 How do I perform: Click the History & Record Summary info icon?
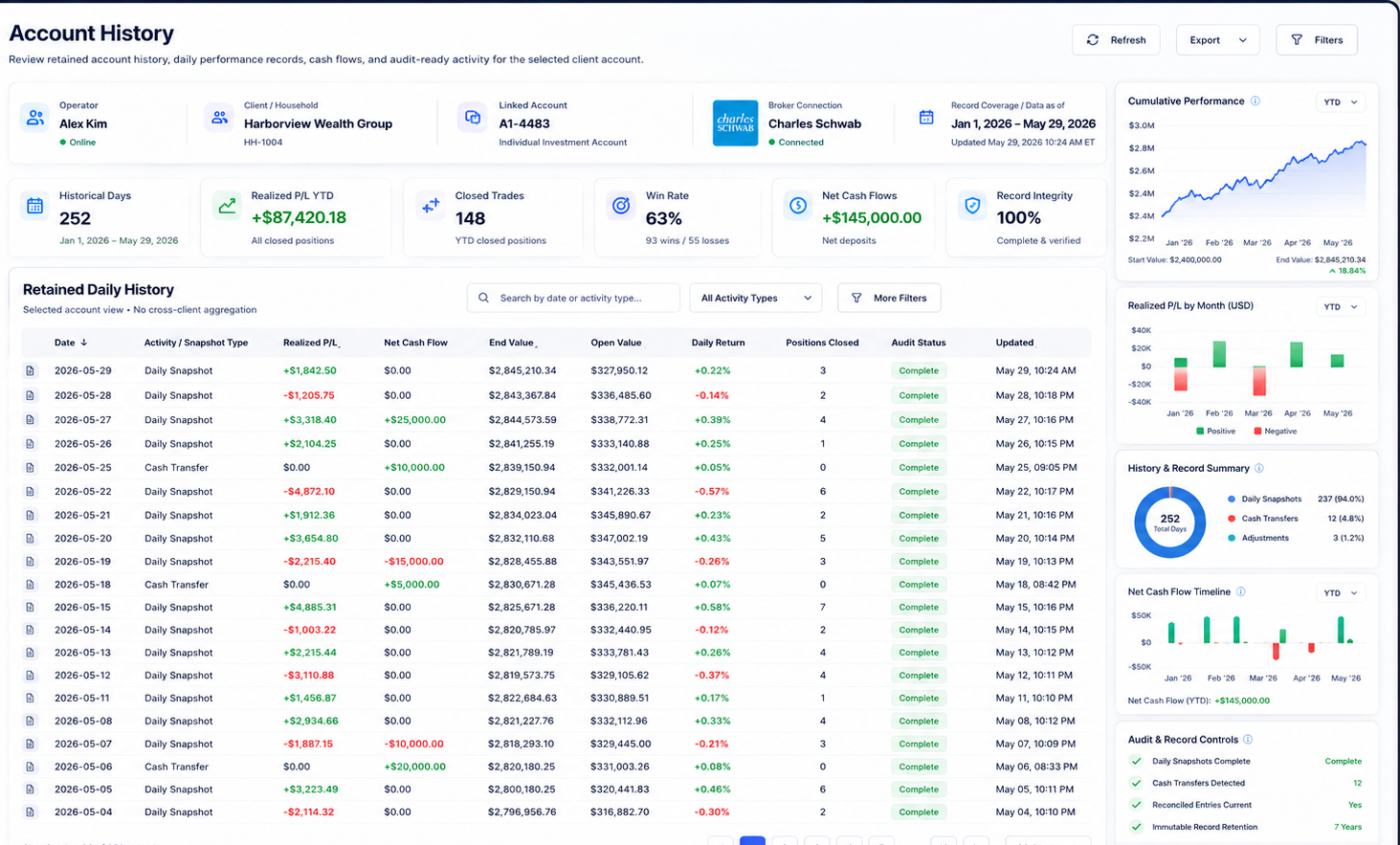tap(1259, 469)
